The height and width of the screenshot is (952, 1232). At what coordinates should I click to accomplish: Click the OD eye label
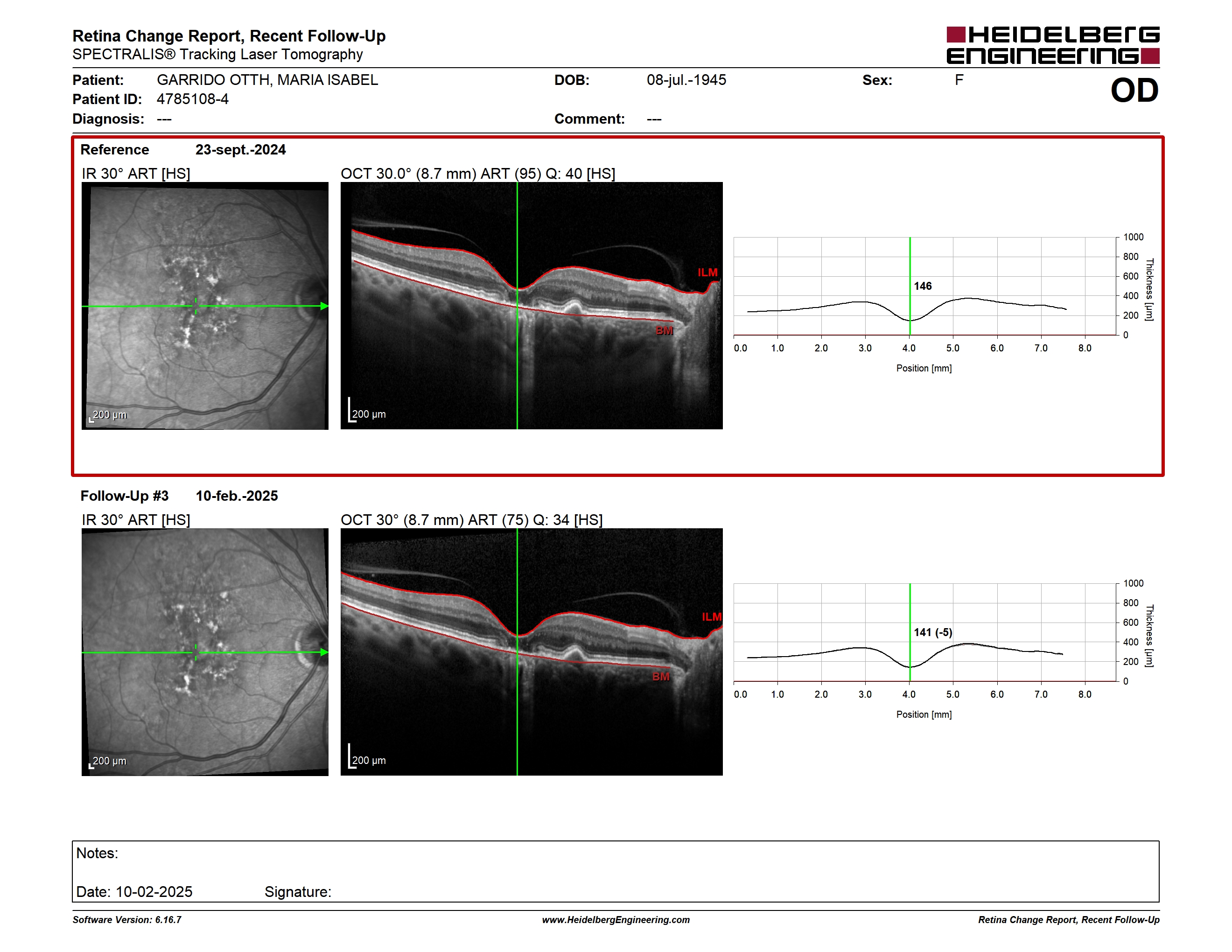pos(1134,91)
